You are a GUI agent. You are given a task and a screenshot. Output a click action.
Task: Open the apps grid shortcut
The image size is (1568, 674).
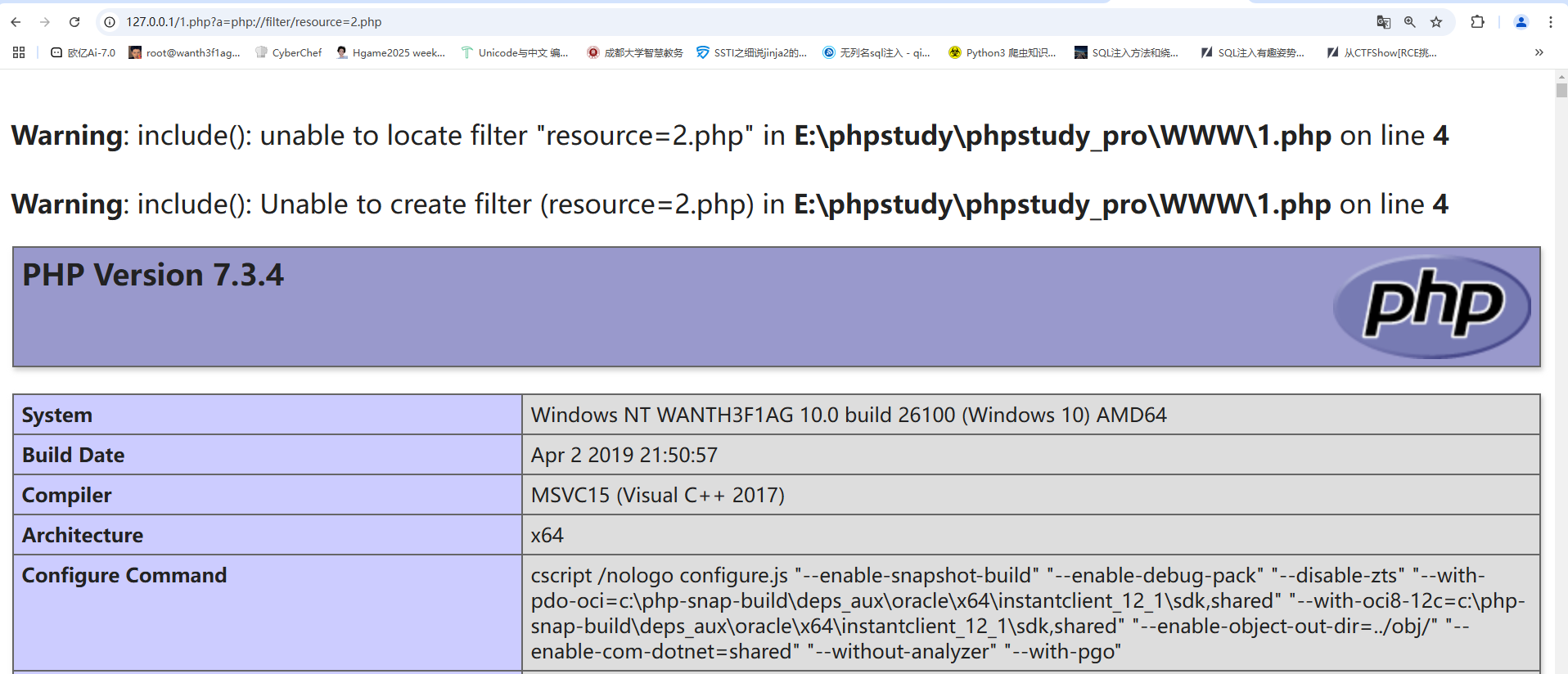[19, 52]
